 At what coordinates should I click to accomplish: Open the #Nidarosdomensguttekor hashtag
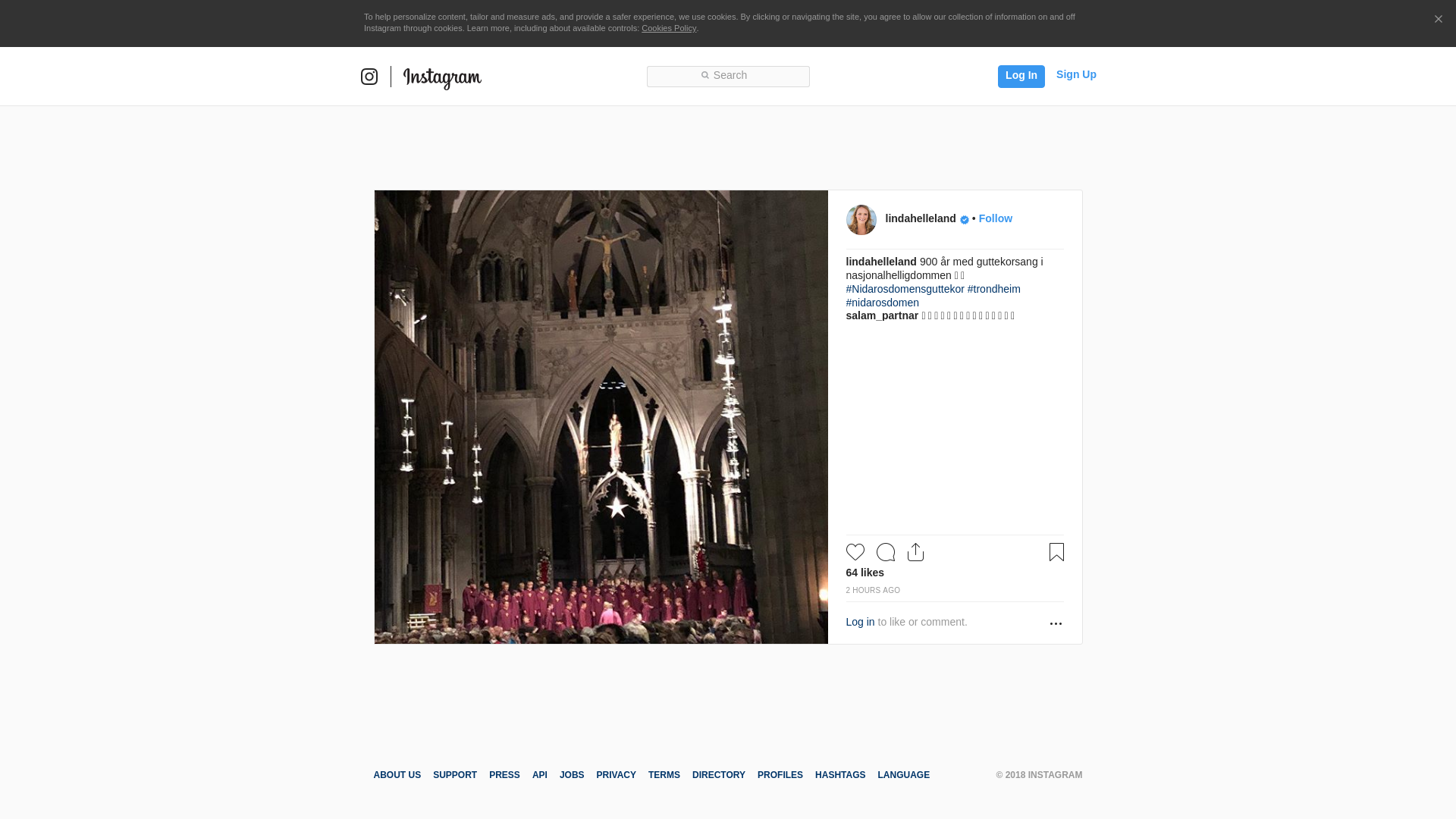point(905,289)
